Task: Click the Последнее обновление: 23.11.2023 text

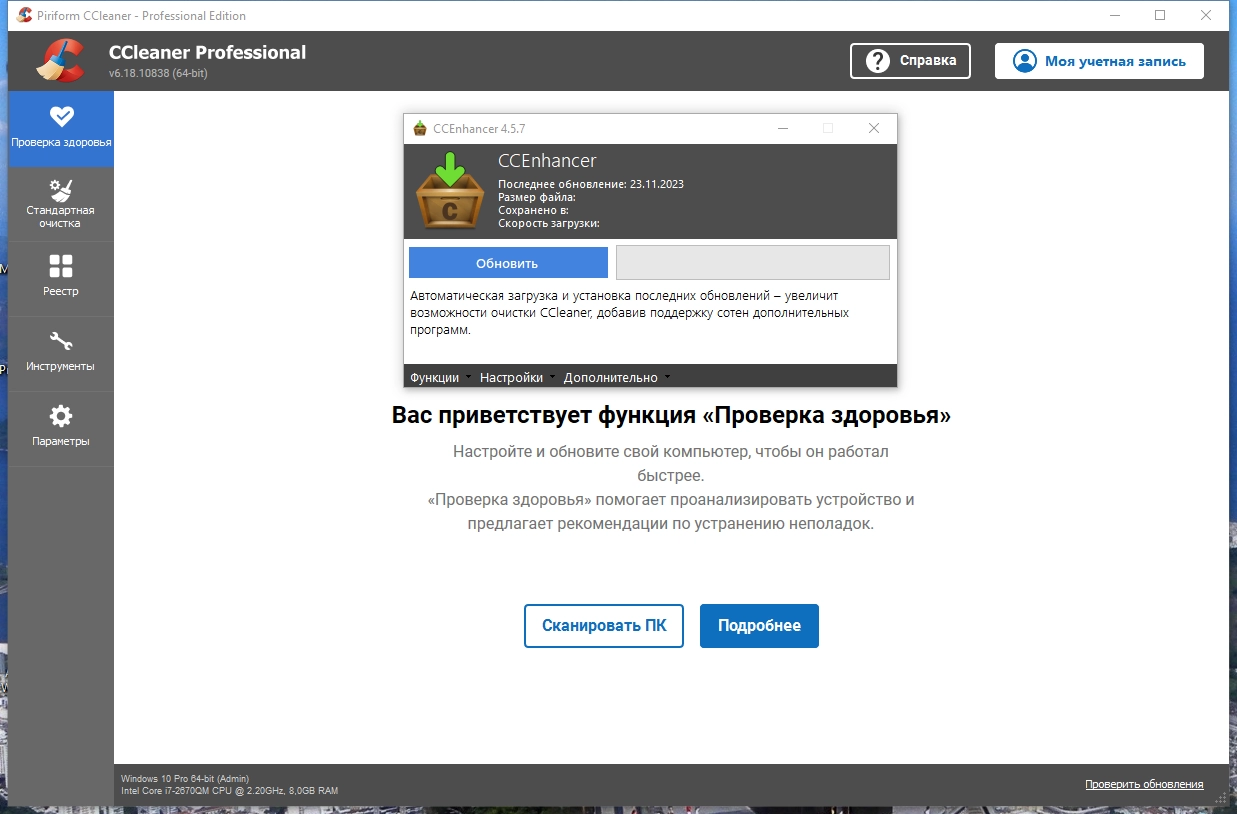Action: [591, 184]
